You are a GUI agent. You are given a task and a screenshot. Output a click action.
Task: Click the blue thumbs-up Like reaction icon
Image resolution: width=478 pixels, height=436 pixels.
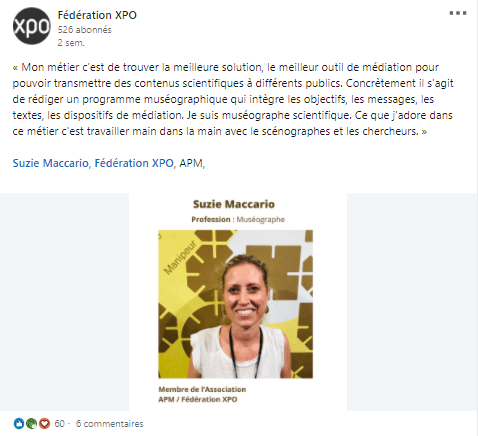click(19, 423)
